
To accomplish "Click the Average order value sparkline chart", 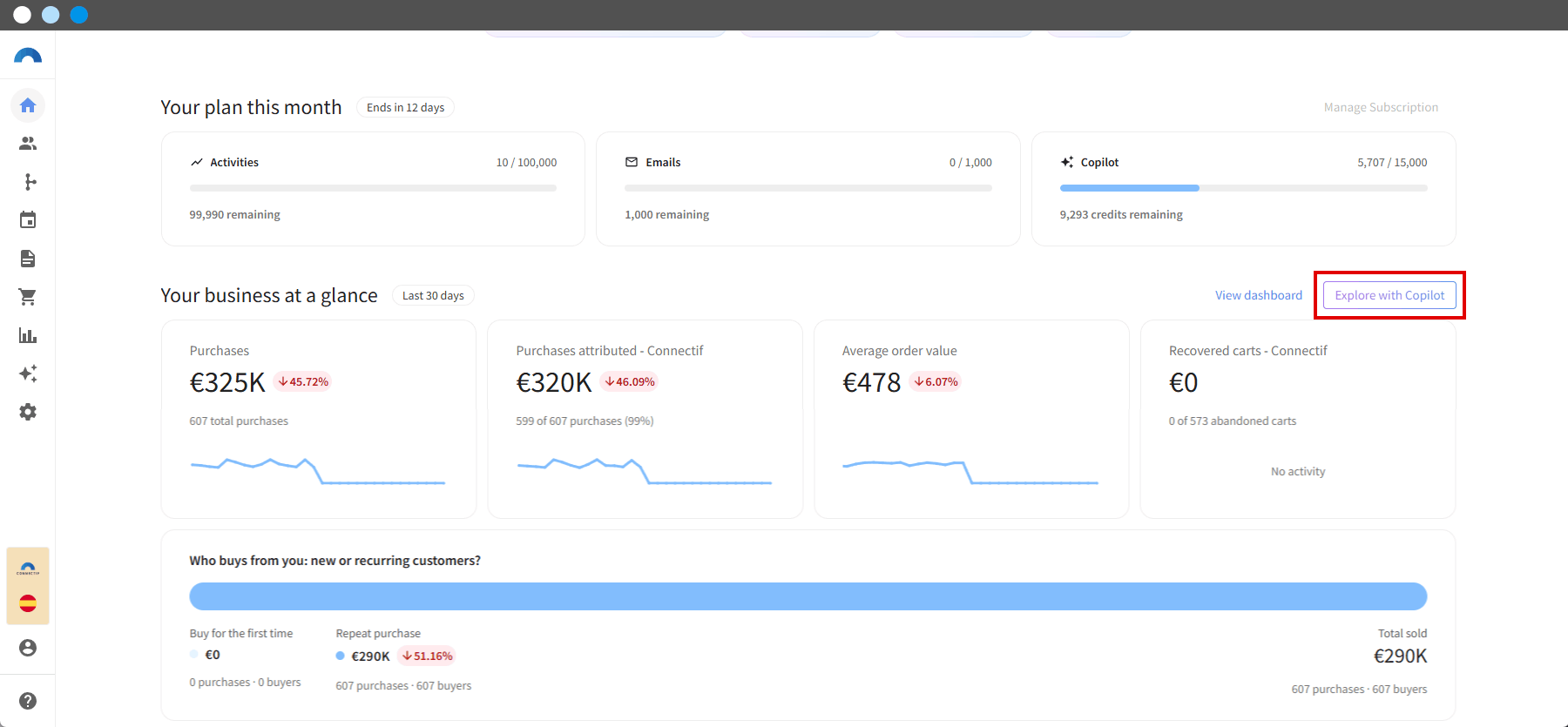I will [x=970, y=472].
